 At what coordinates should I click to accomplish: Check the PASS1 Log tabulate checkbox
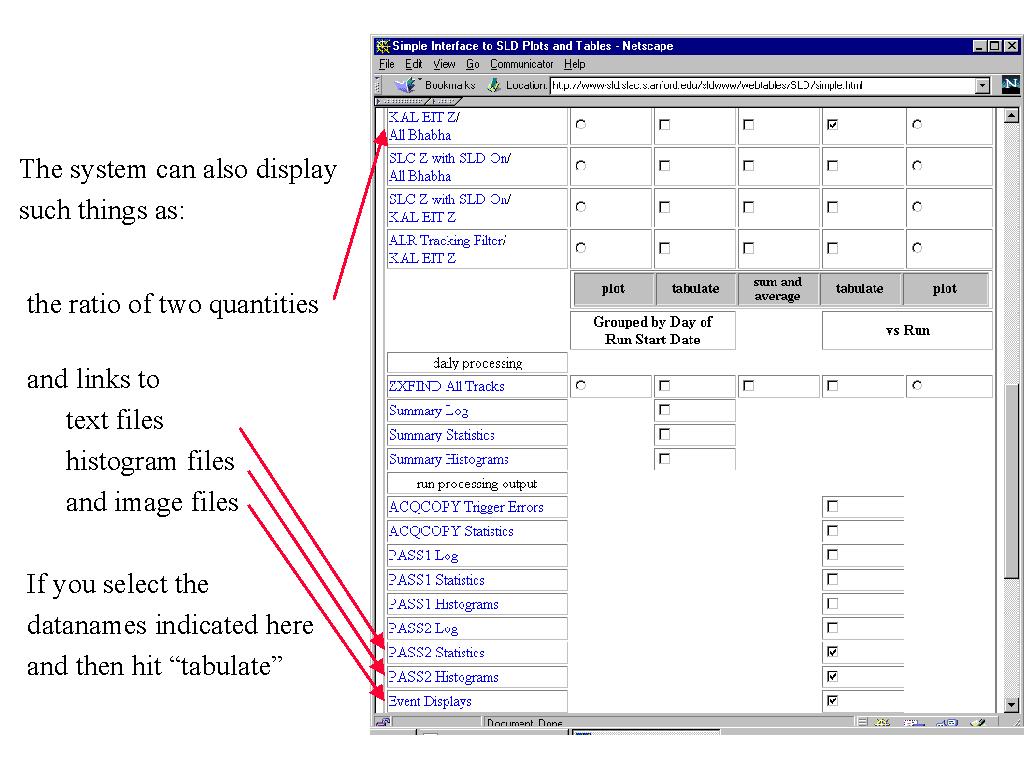tap(832, 555)
